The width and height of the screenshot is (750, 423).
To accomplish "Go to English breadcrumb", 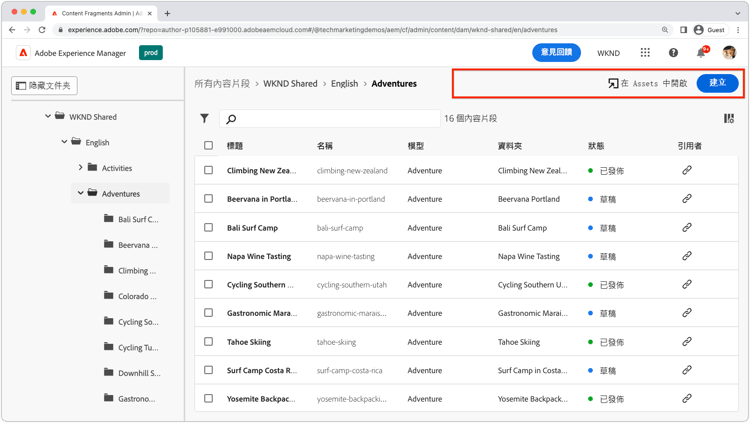I will tap(344, 84).
